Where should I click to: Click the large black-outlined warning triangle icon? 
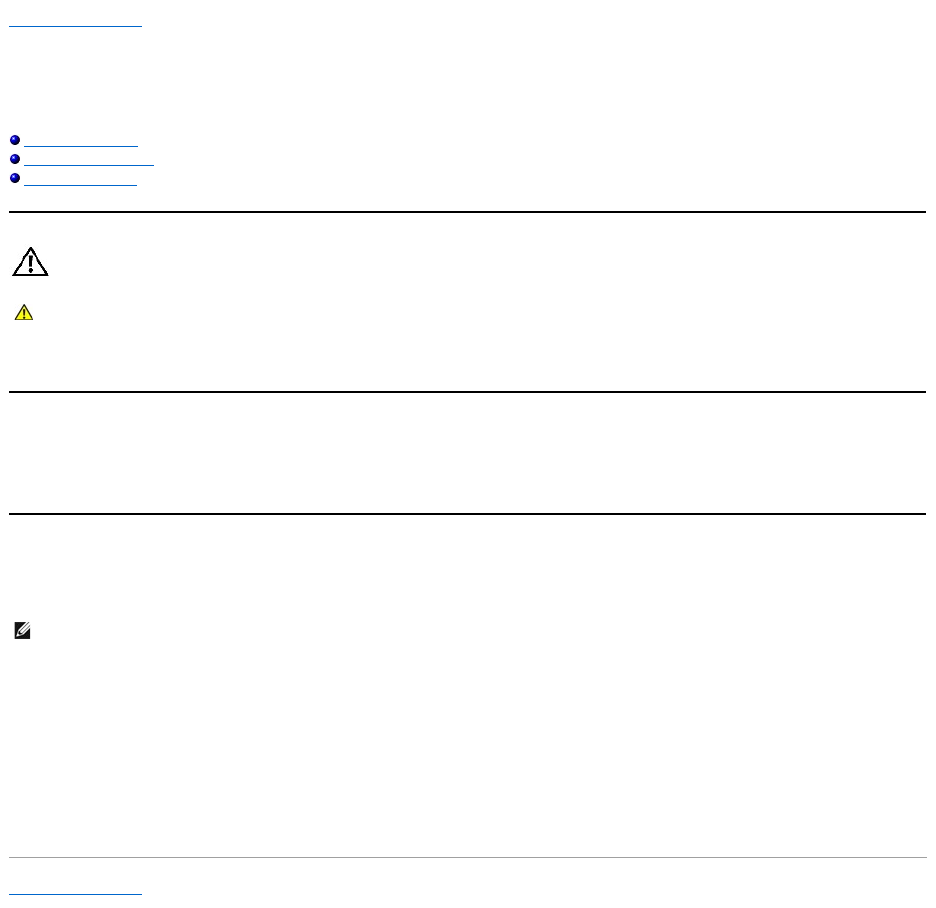(x=30, y=262)
